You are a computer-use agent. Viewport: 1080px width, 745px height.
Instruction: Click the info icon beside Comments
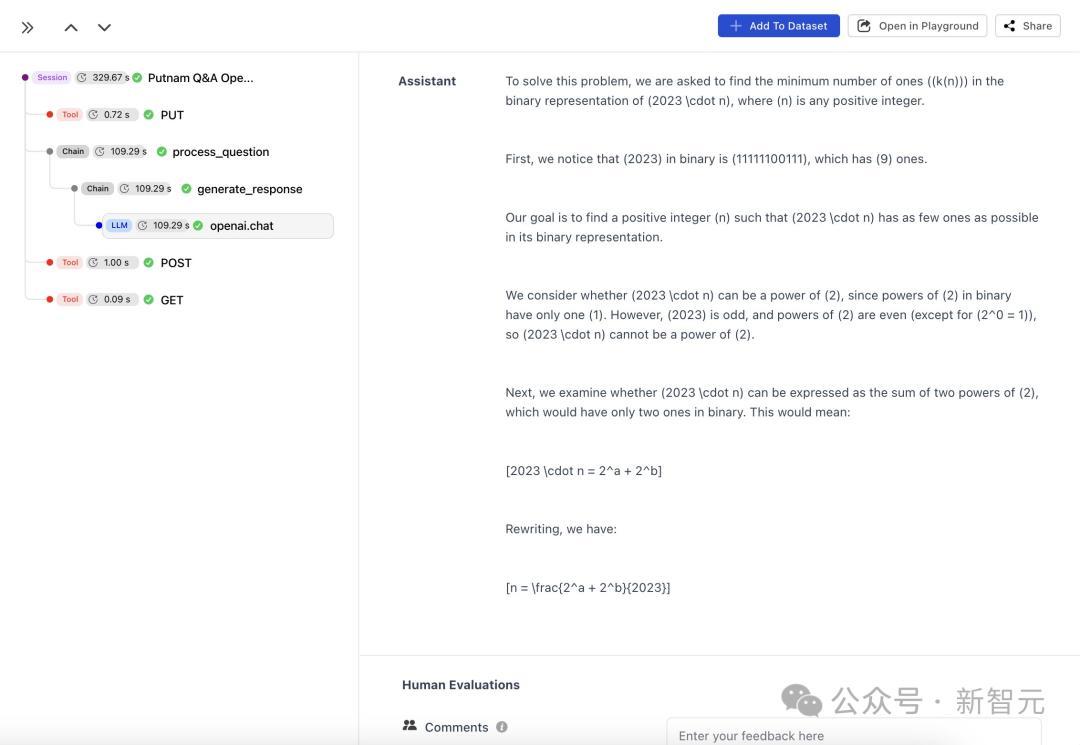[x=502, y=727]
